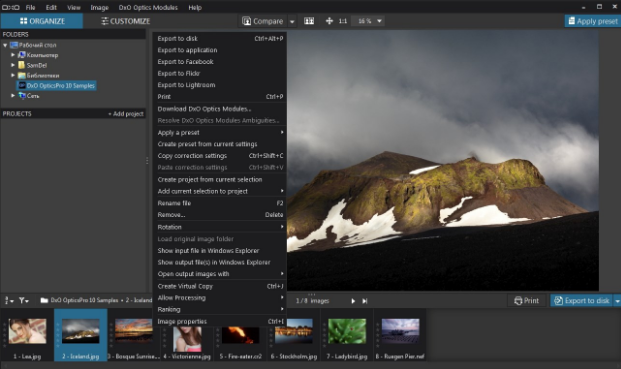Toggle the side-by-side view icon

click(x=309, y=21)
